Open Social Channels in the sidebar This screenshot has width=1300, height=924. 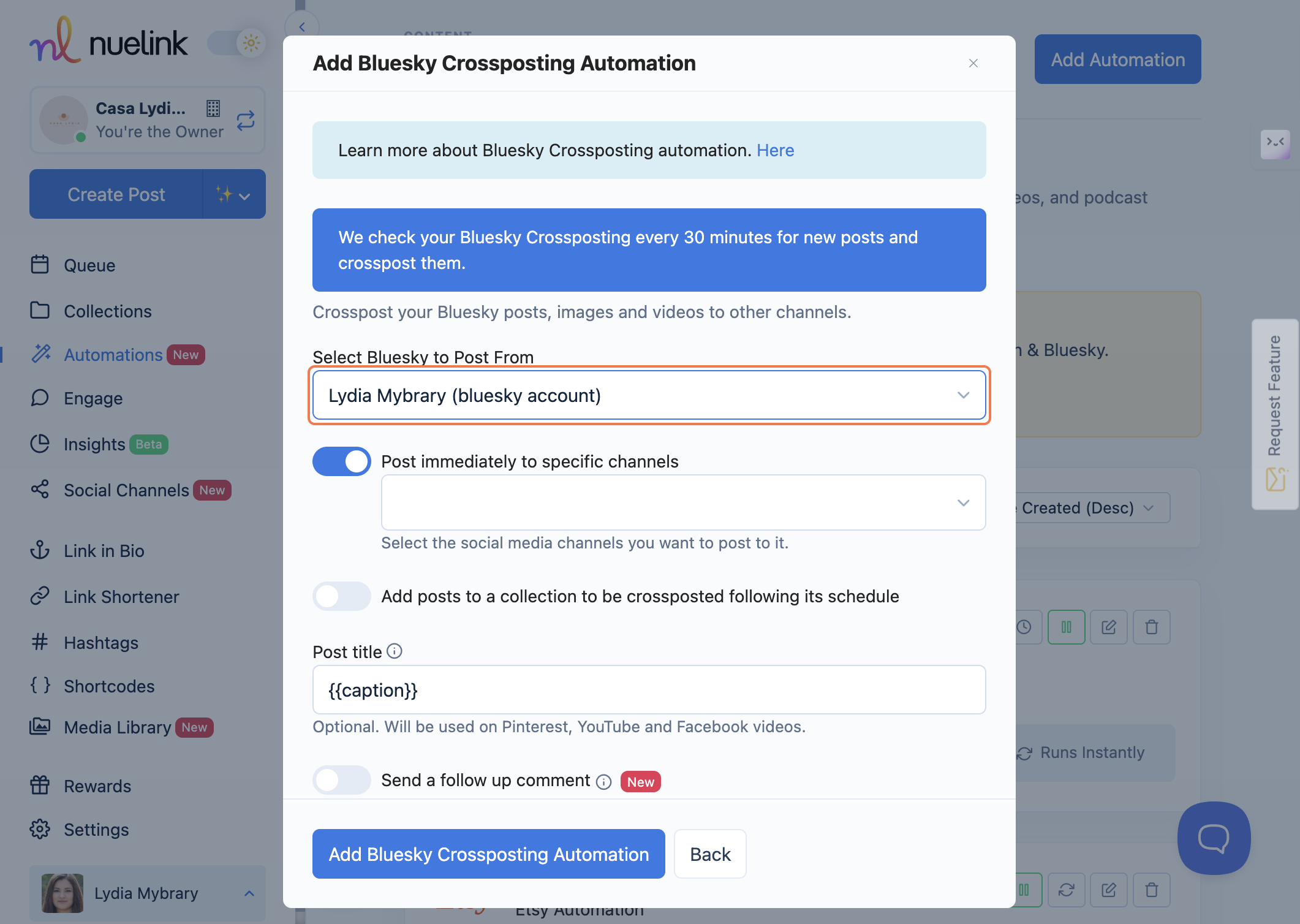tap(126, 490)
